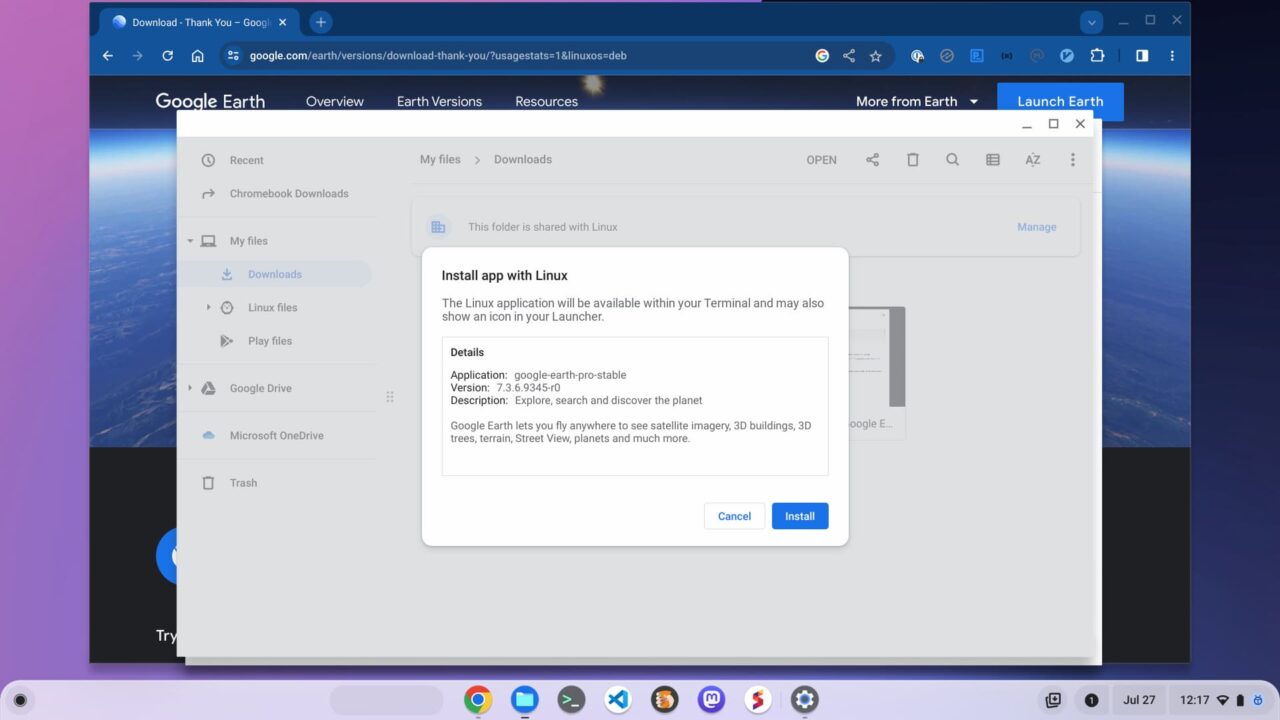This screenshot has height=720, width=1280.
Task: Open tab search dropdown in Chrome
Action: point(1092,22)
